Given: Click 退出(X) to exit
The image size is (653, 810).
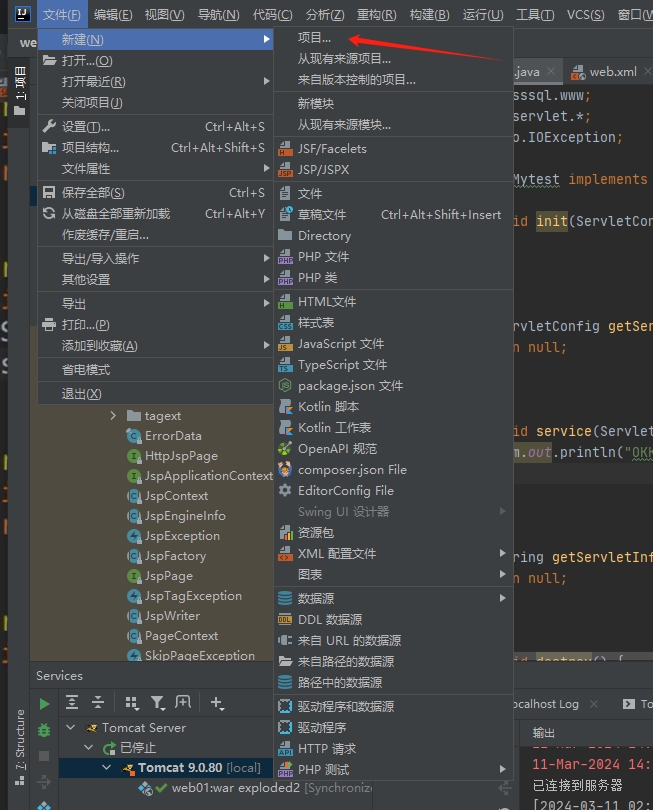Looking at the screenshot, I should tap(156, 394).
